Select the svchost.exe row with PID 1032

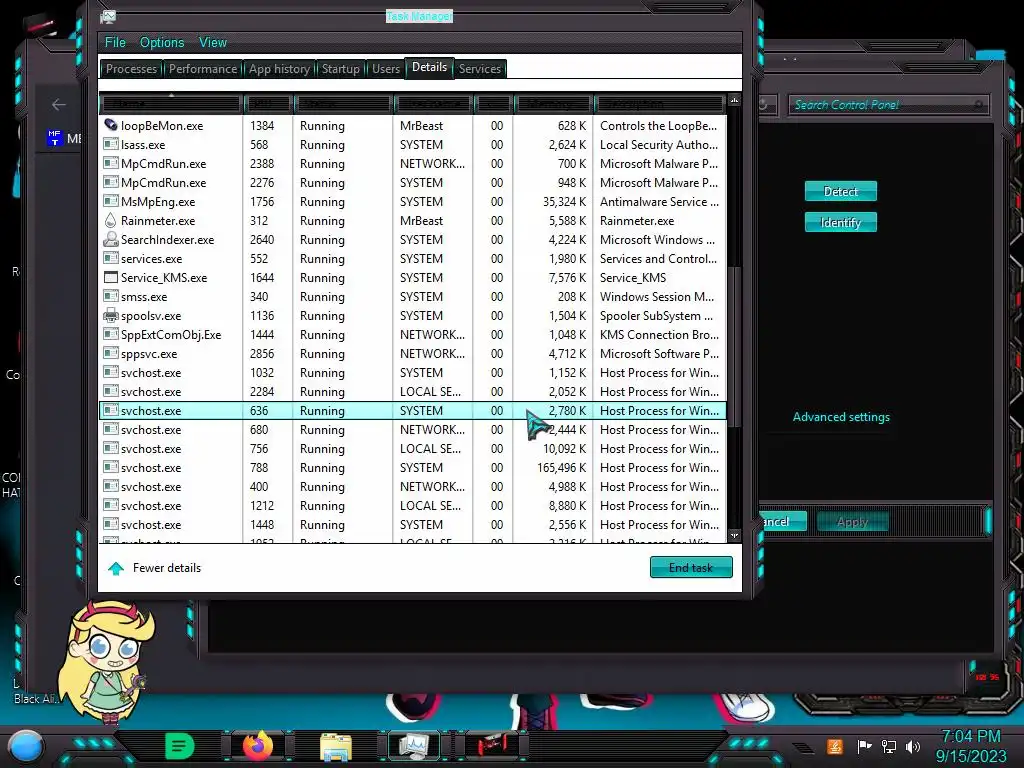pos(412,373)
